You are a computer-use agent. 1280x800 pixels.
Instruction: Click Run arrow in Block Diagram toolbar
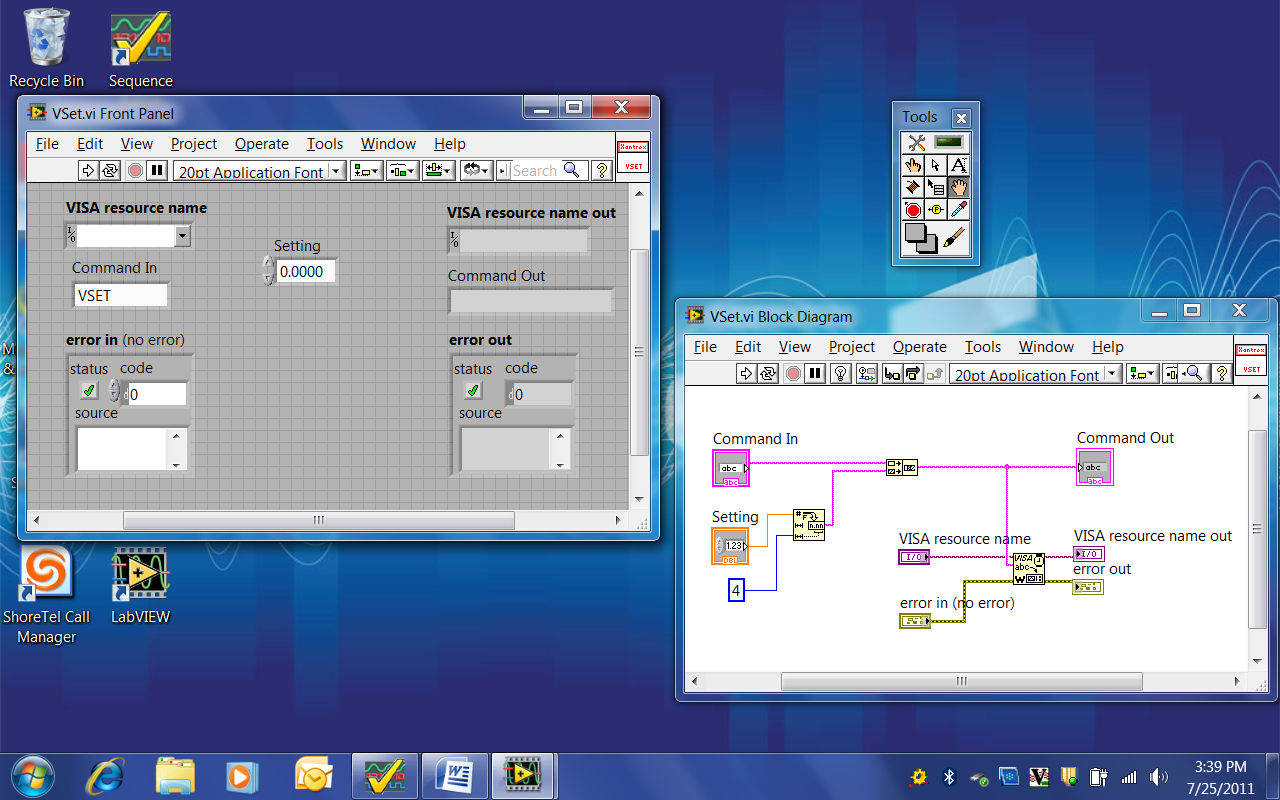[x=745, y=374]
